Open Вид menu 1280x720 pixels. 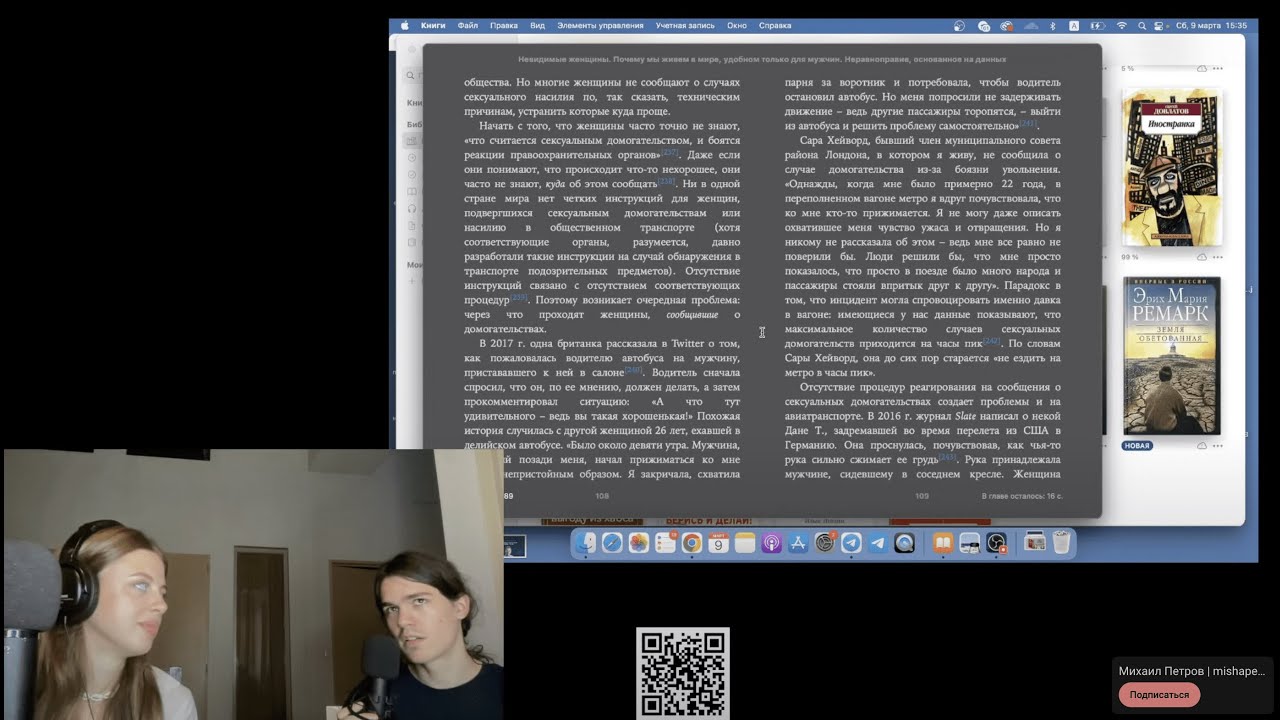click(537, 25)
